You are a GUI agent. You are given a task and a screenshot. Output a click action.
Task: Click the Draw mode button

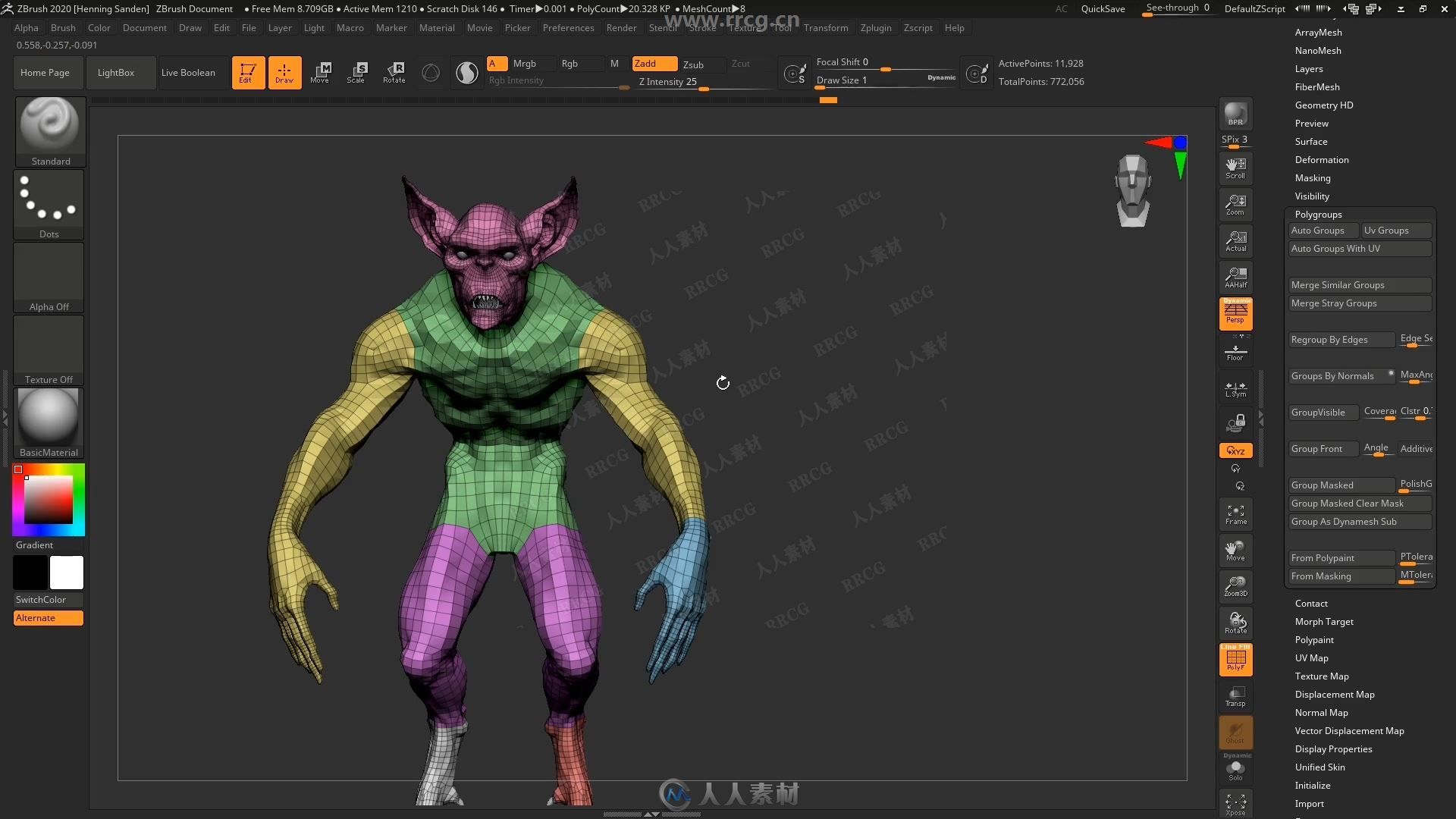coord(284,71)
